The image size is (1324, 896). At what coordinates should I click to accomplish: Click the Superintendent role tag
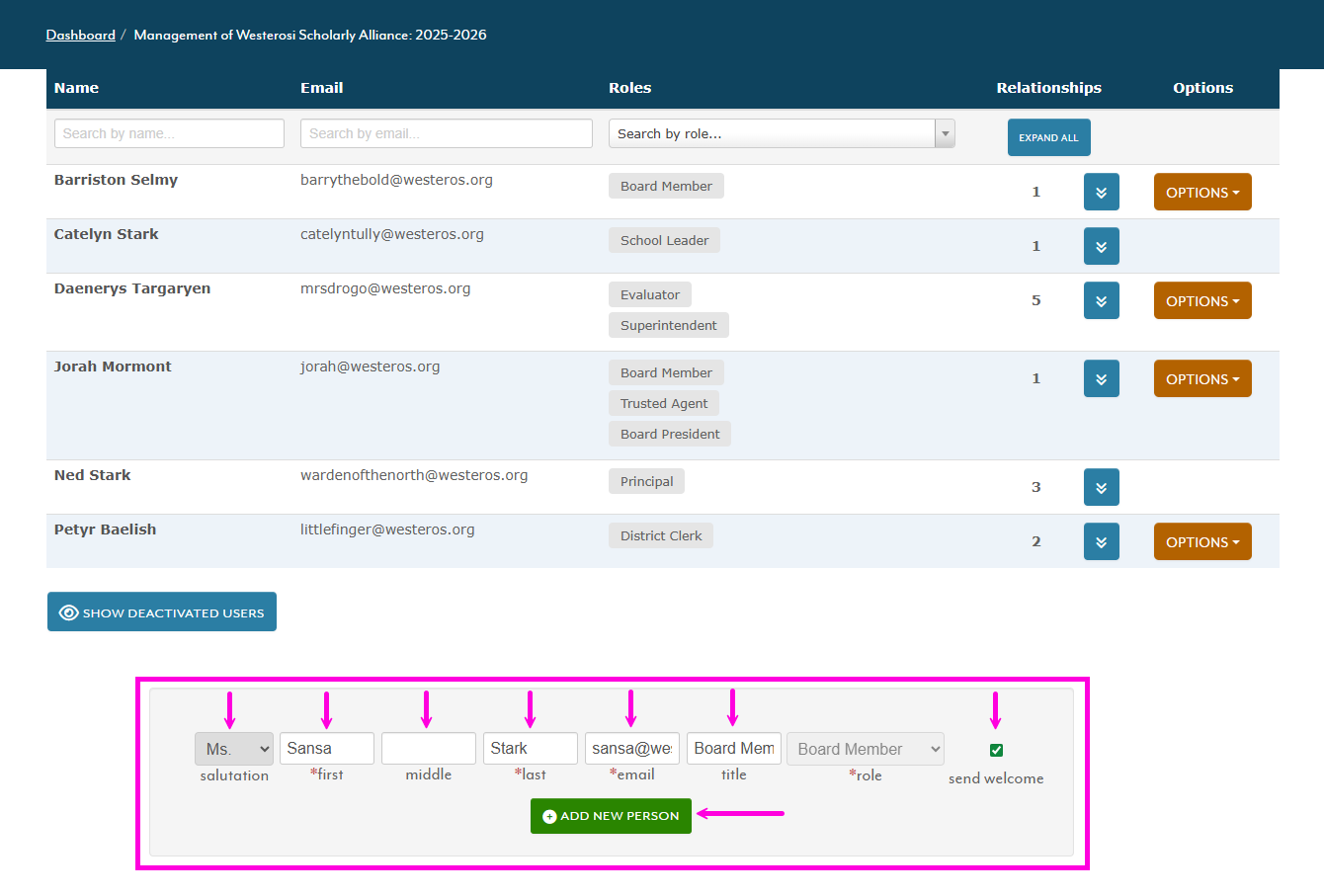coord(669,325)
